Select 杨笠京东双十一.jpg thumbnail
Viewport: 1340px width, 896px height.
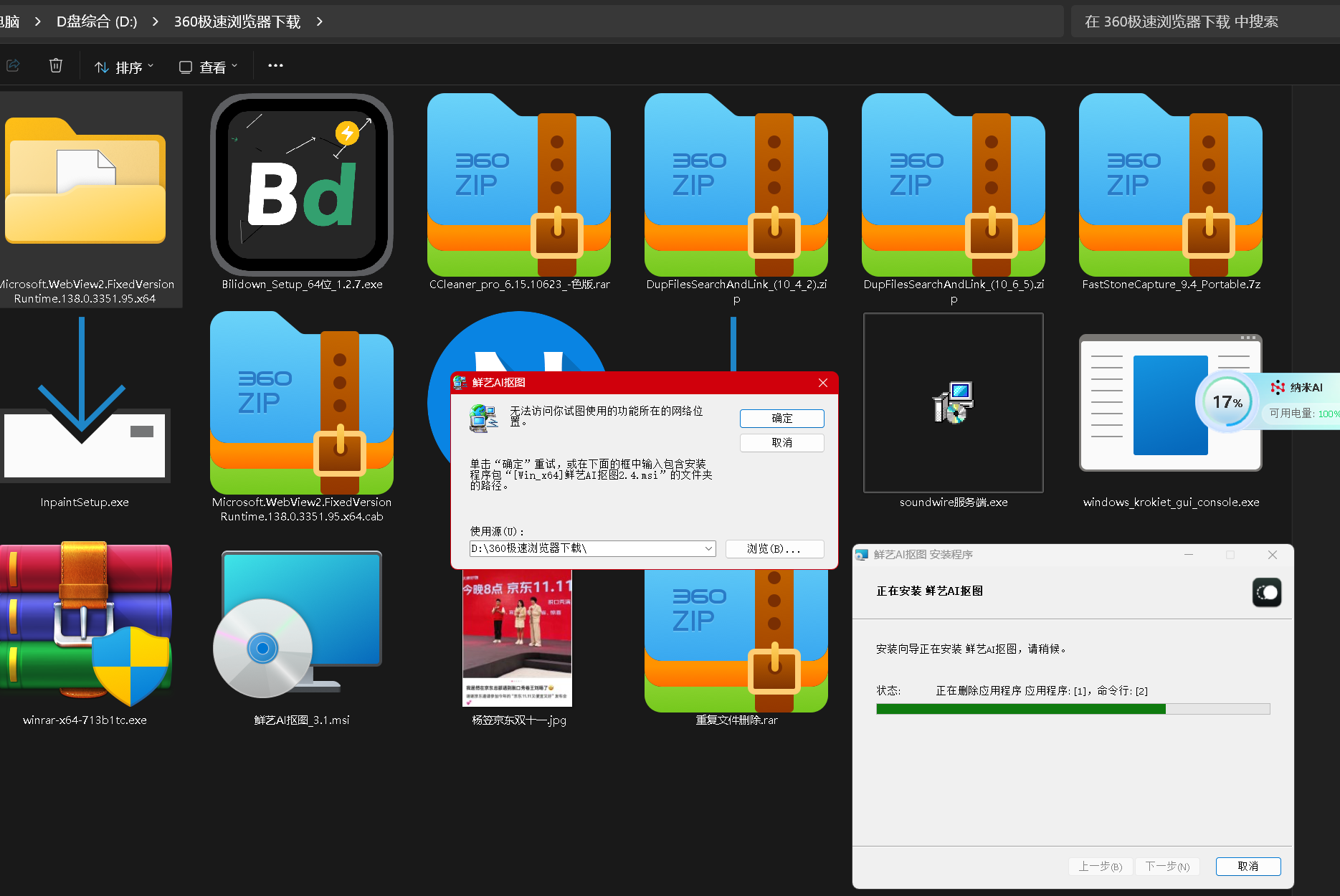(x=517, y=638)
